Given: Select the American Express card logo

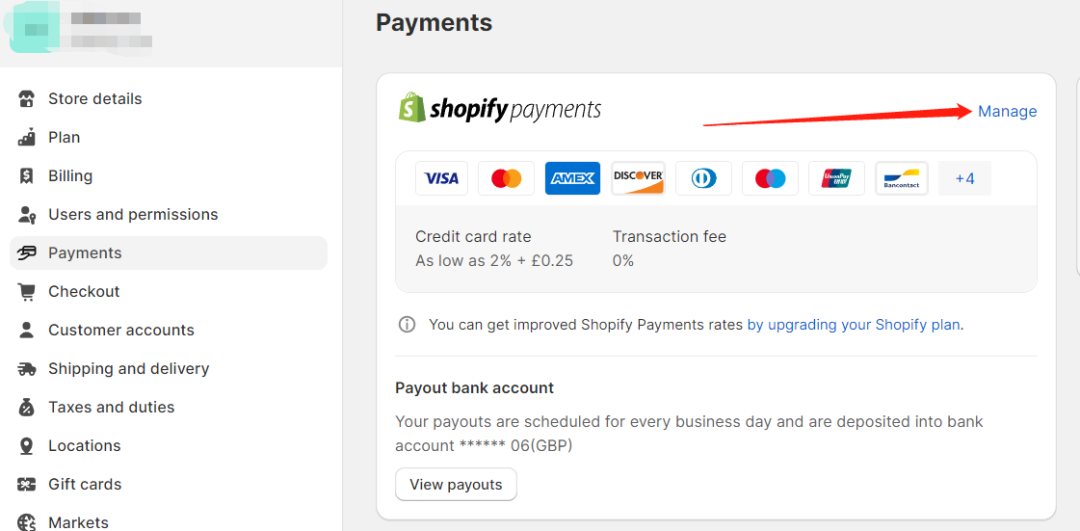Looking at the screenshot, I should (x=572, y=178).
